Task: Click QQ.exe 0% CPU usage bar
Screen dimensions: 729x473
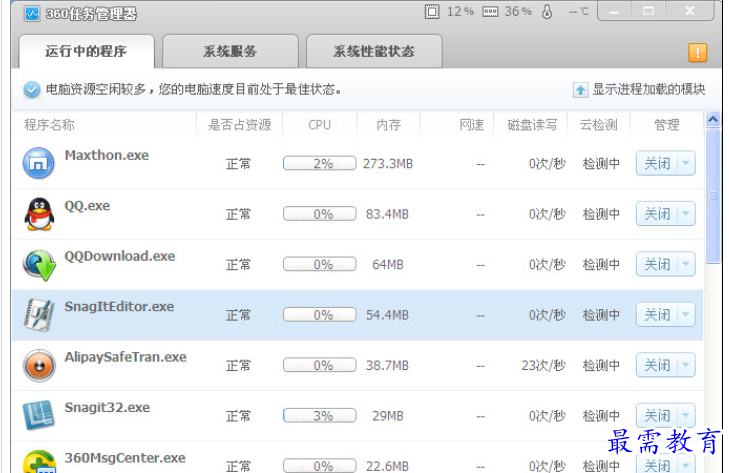Action: (x=320, y=214)
